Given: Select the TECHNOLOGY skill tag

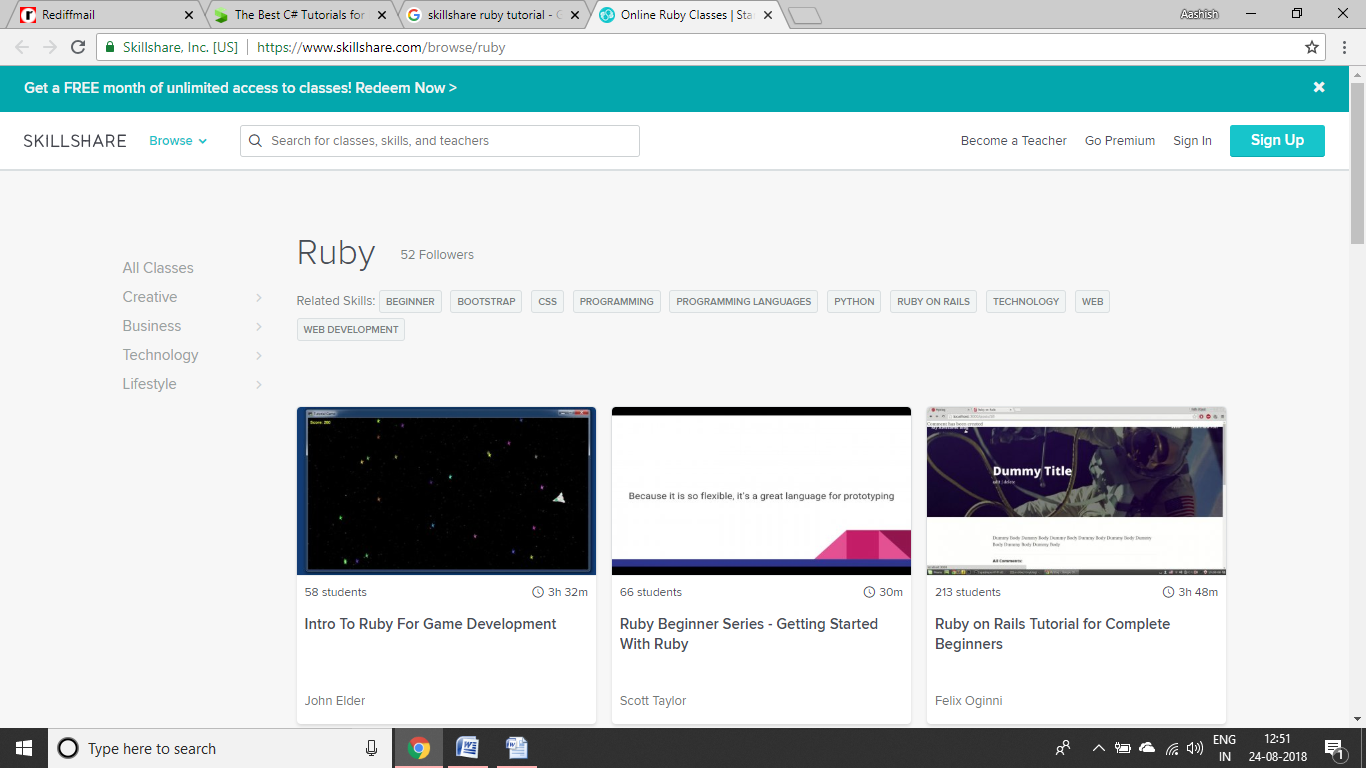Looking at the screenshot, I should pos(1026,301).
